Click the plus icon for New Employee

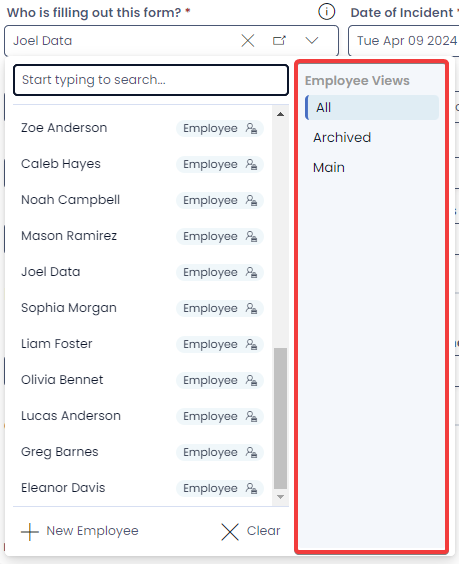30,532
